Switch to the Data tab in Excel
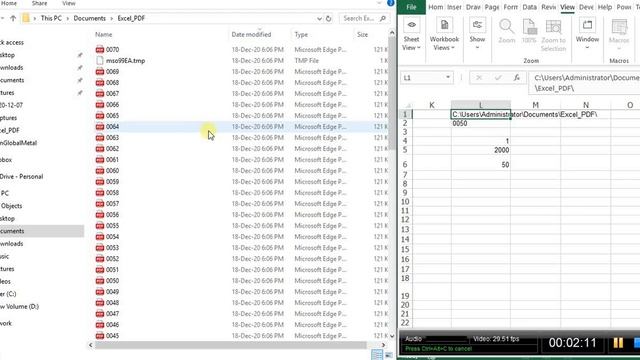The image size is (640, 360). click(529, 7)
